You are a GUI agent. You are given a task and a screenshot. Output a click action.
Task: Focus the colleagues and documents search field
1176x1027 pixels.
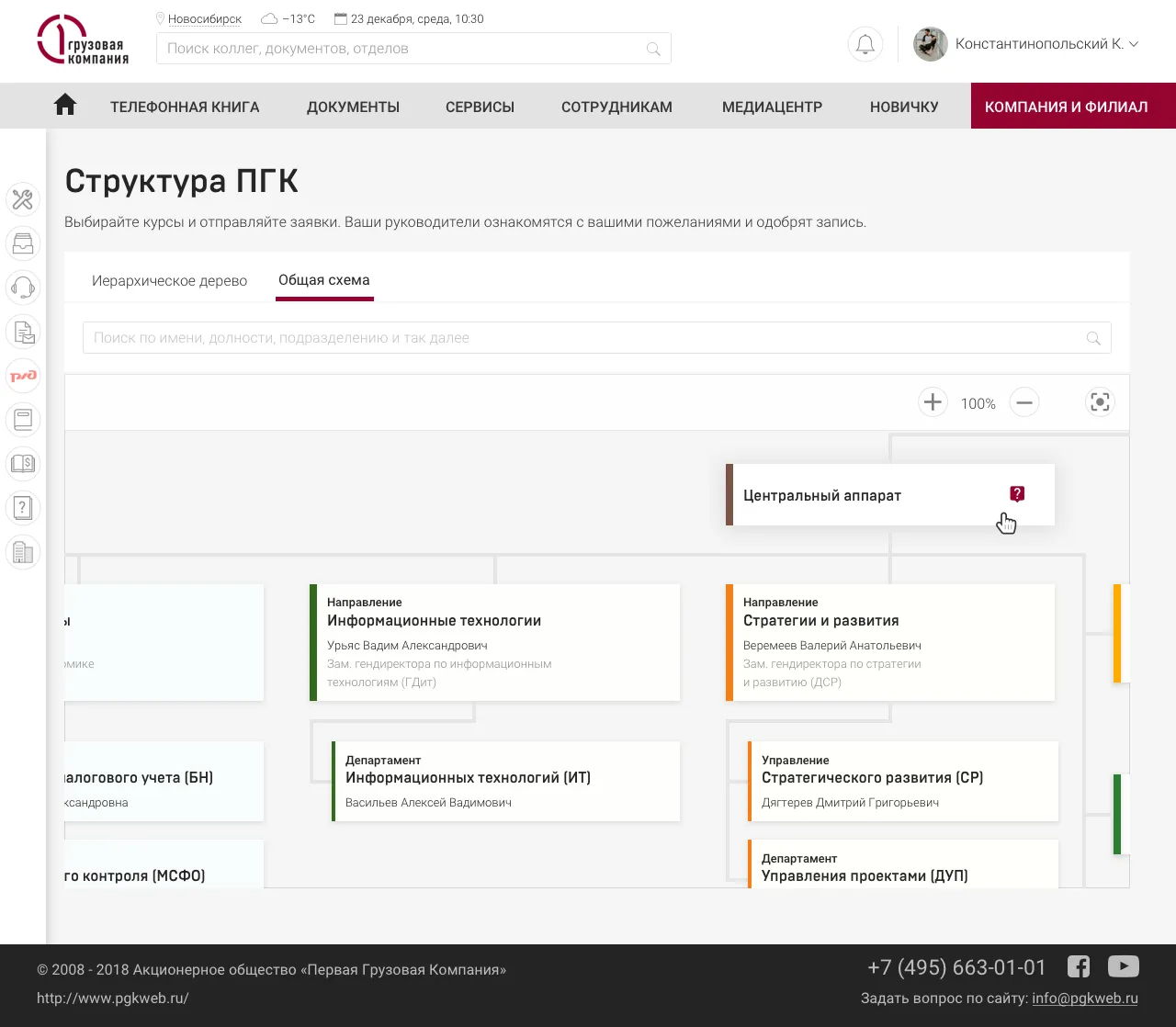(413, 49)
